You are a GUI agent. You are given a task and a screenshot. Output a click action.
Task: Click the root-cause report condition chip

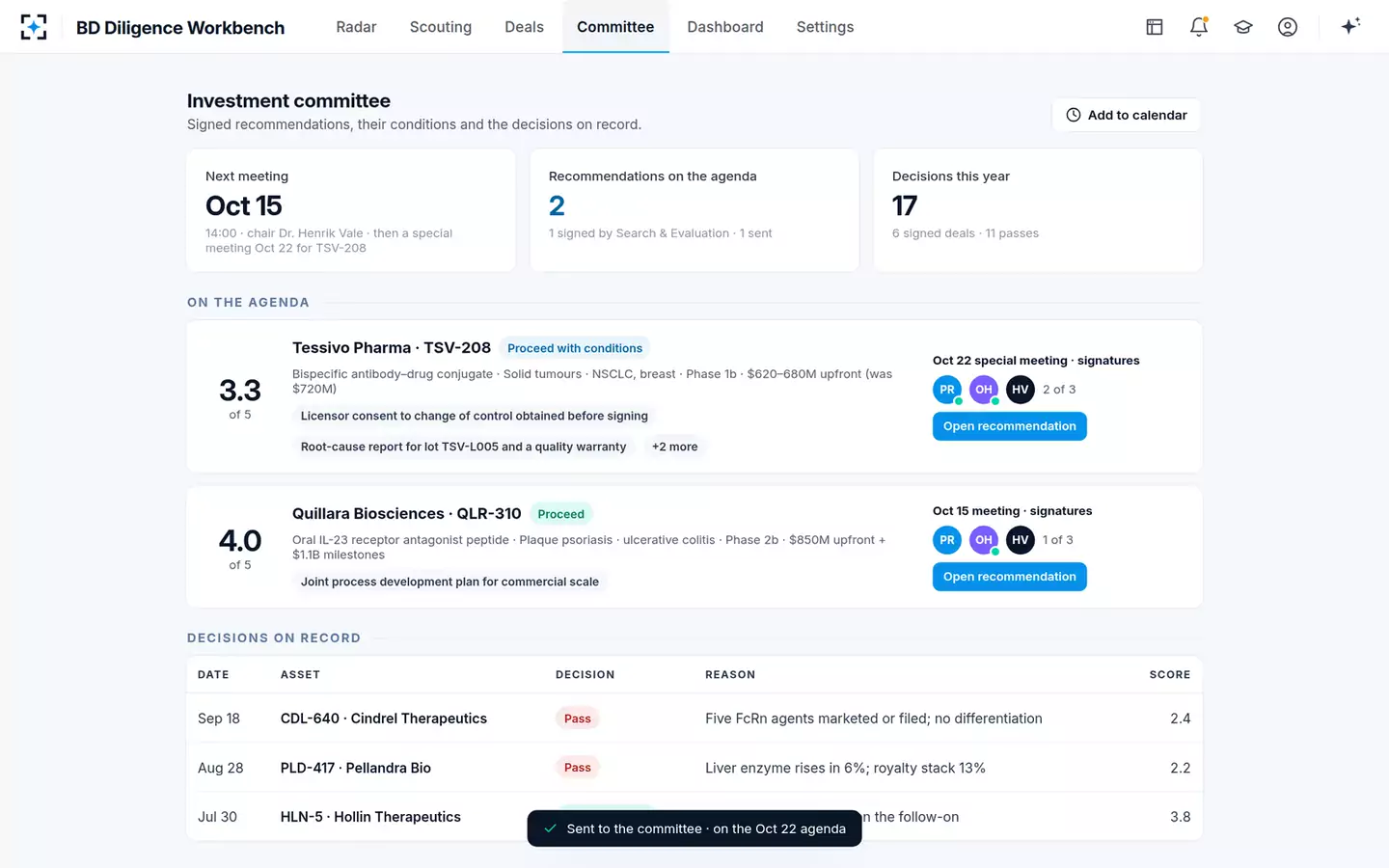coord(463,447)
